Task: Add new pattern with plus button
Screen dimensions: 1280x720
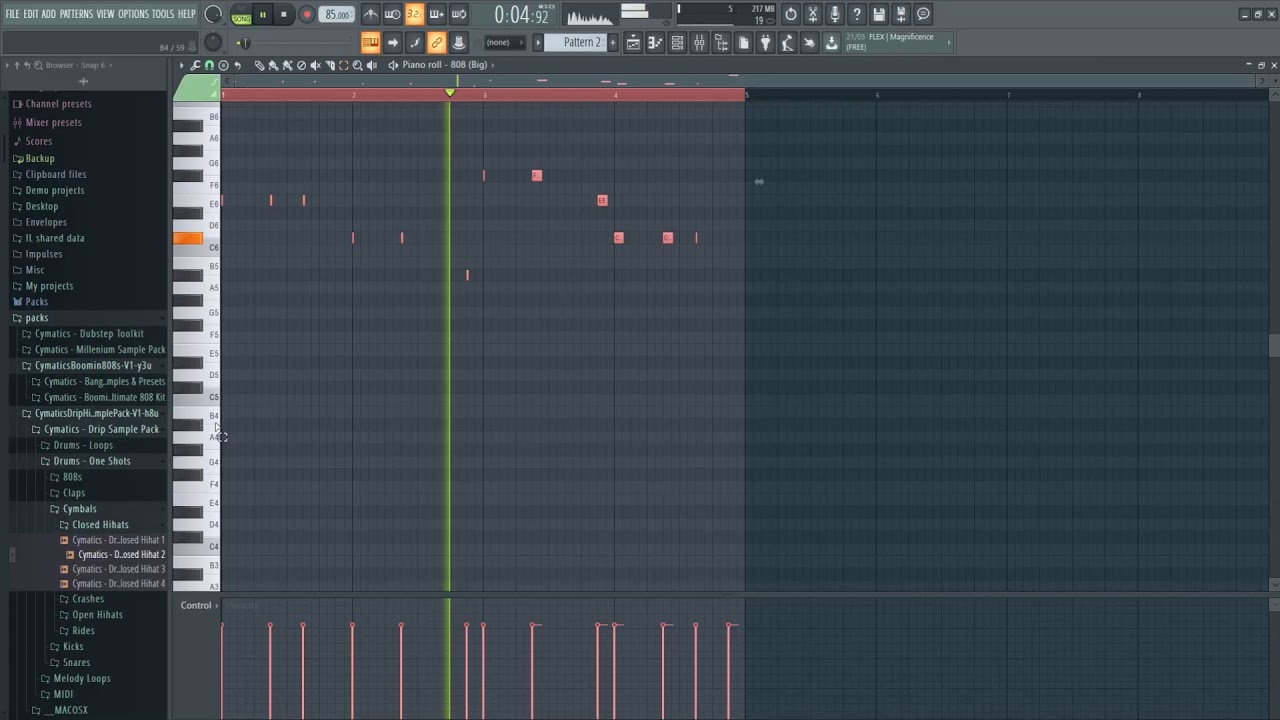Action: click(x=613, y=42)
